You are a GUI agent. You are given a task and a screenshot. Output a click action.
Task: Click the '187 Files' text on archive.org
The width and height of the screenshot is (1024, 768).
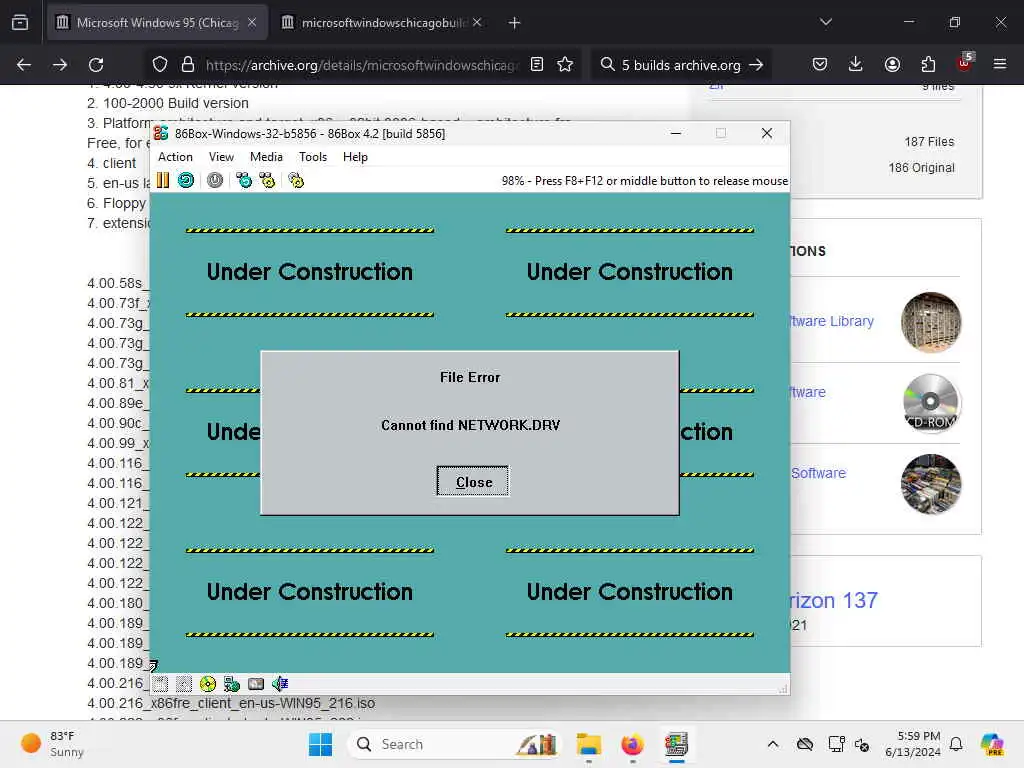pyautogui.click(x=929, y=142)
